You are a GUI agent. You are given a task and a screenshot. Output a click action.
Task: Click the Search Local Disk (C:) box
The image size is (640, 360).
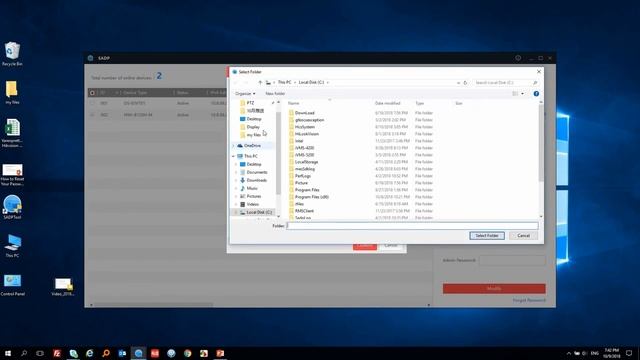click(x=506, y=82)
